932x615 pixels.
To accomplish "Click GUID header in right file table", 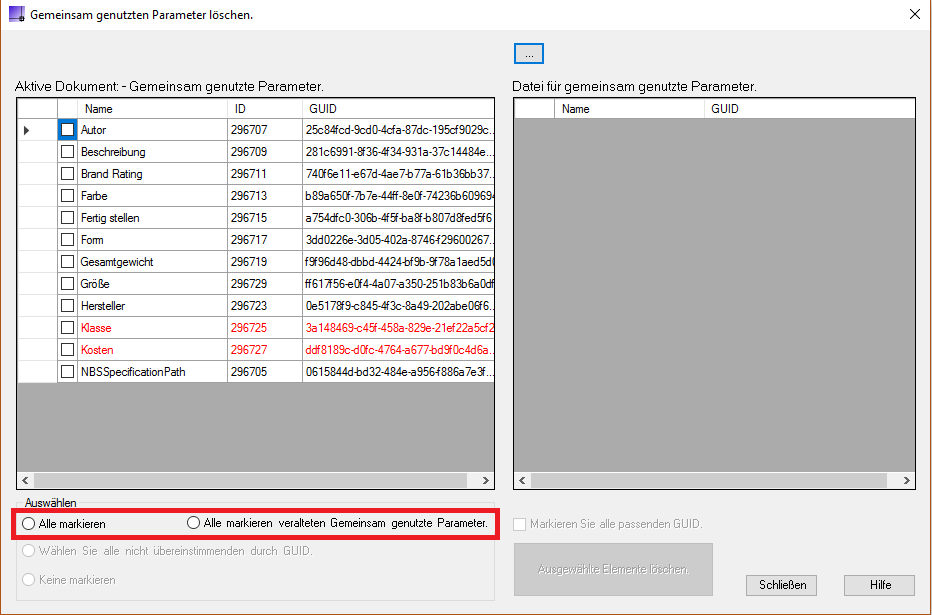I will pos(810,109).
